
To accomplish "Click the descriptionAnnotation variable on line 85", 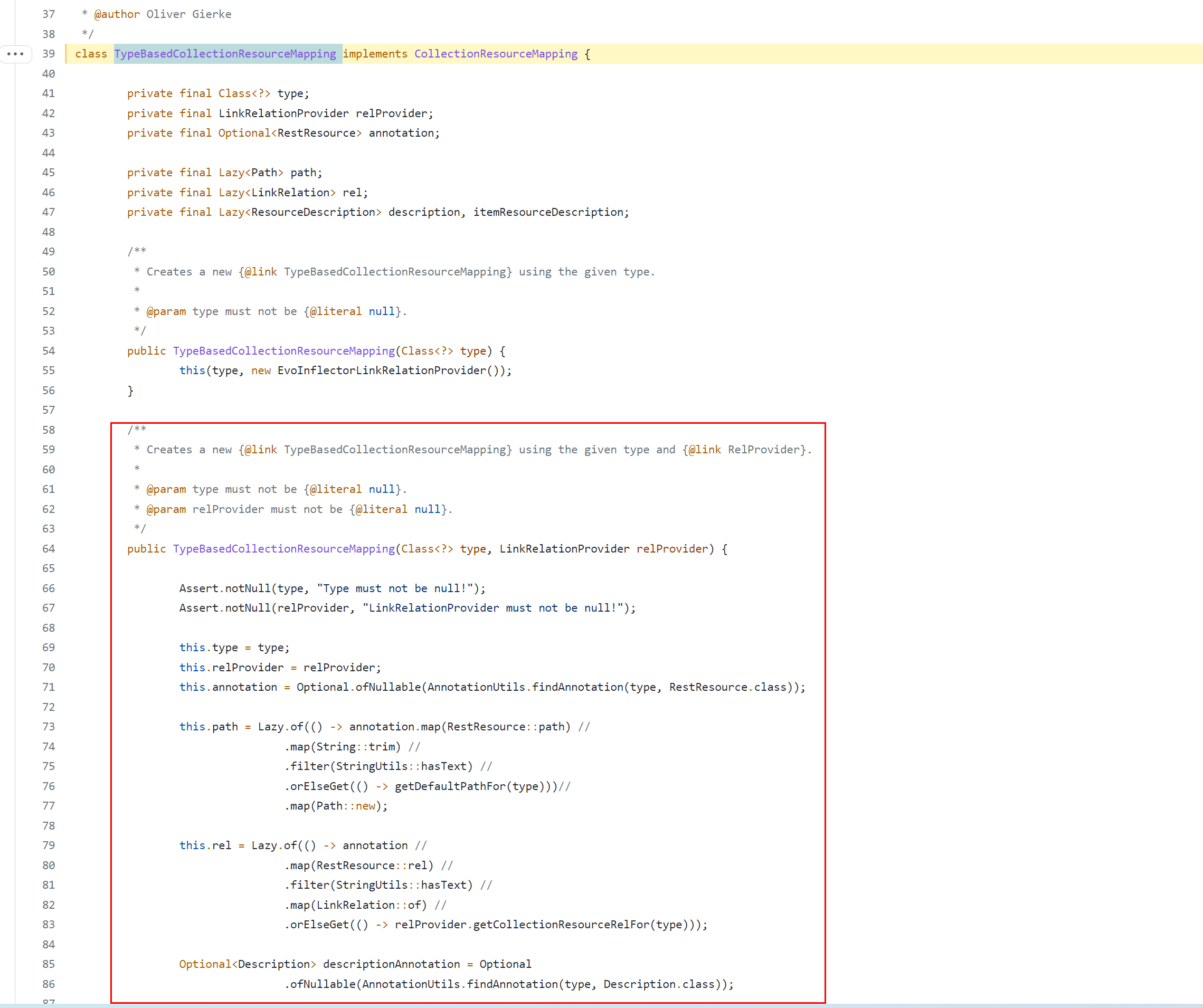I will tap(391, 964).
